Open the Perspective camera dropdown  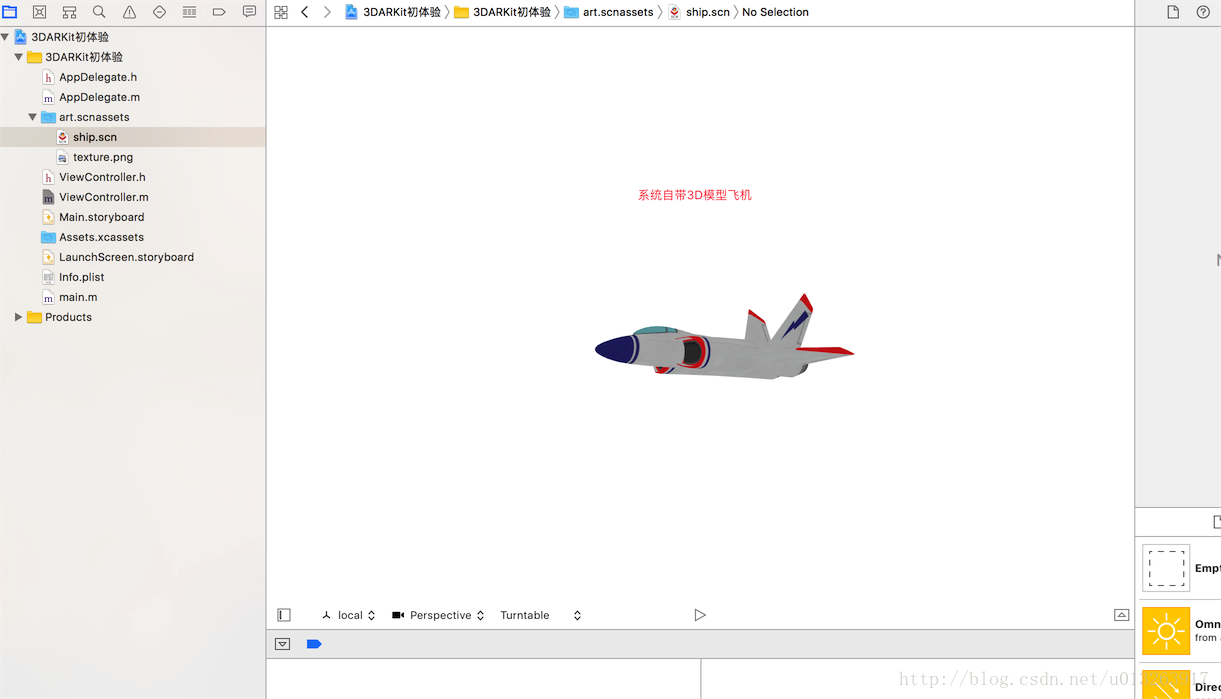pos(439,615)
